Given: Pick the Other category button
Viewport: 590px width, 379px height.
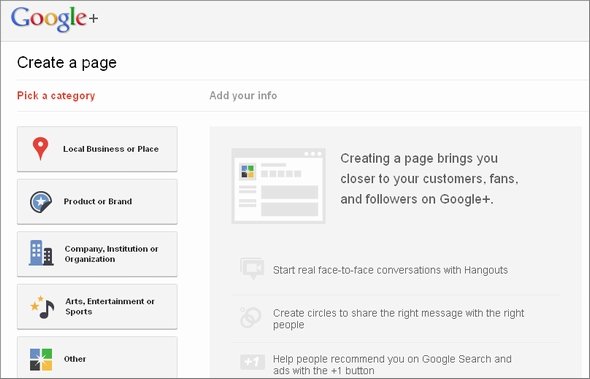Looking at the screenshot, I should [97, 358].
